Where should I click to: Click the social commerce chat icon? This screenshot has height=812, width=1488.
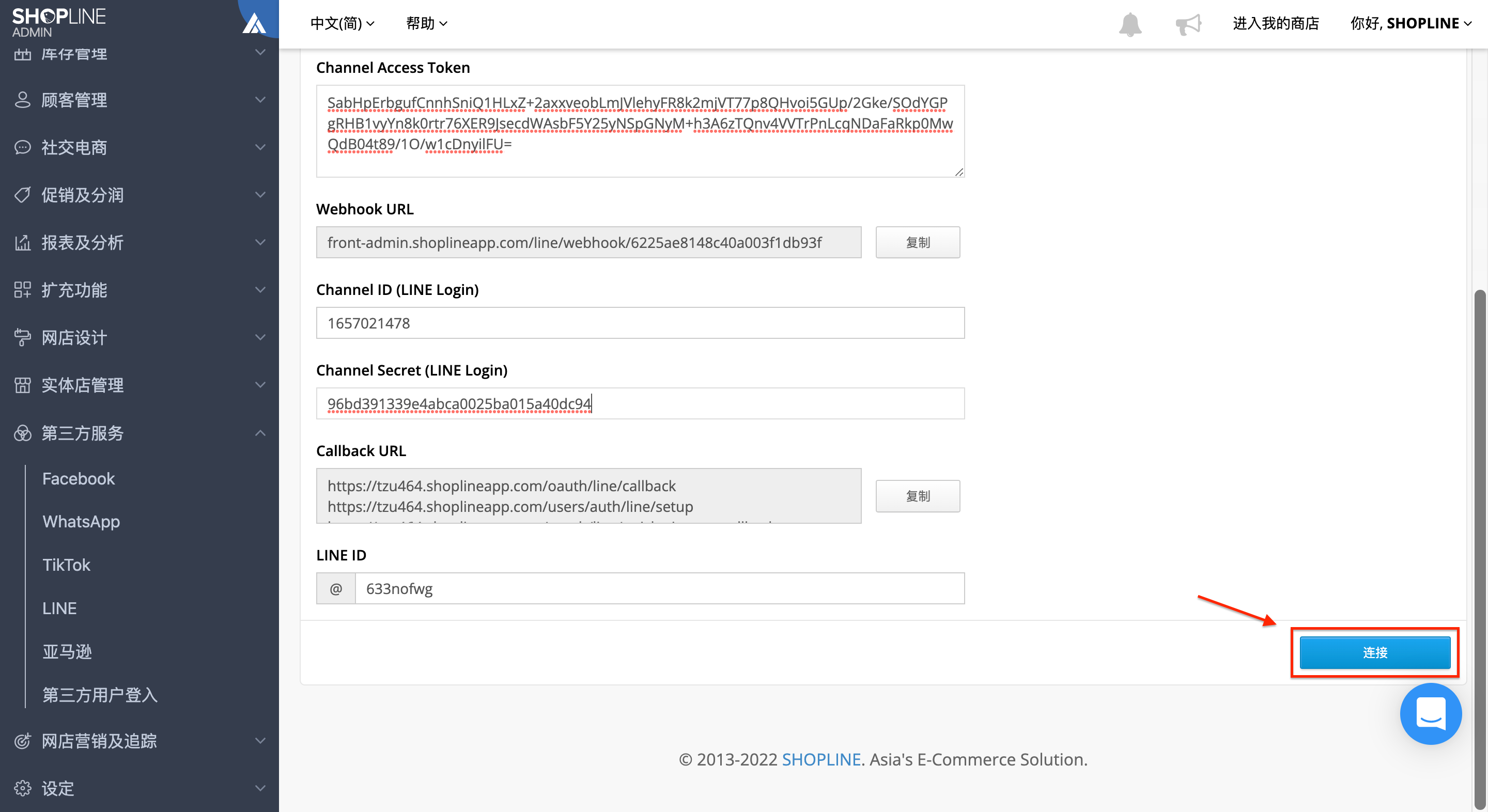pyautogui.click(x=23, y=147)
